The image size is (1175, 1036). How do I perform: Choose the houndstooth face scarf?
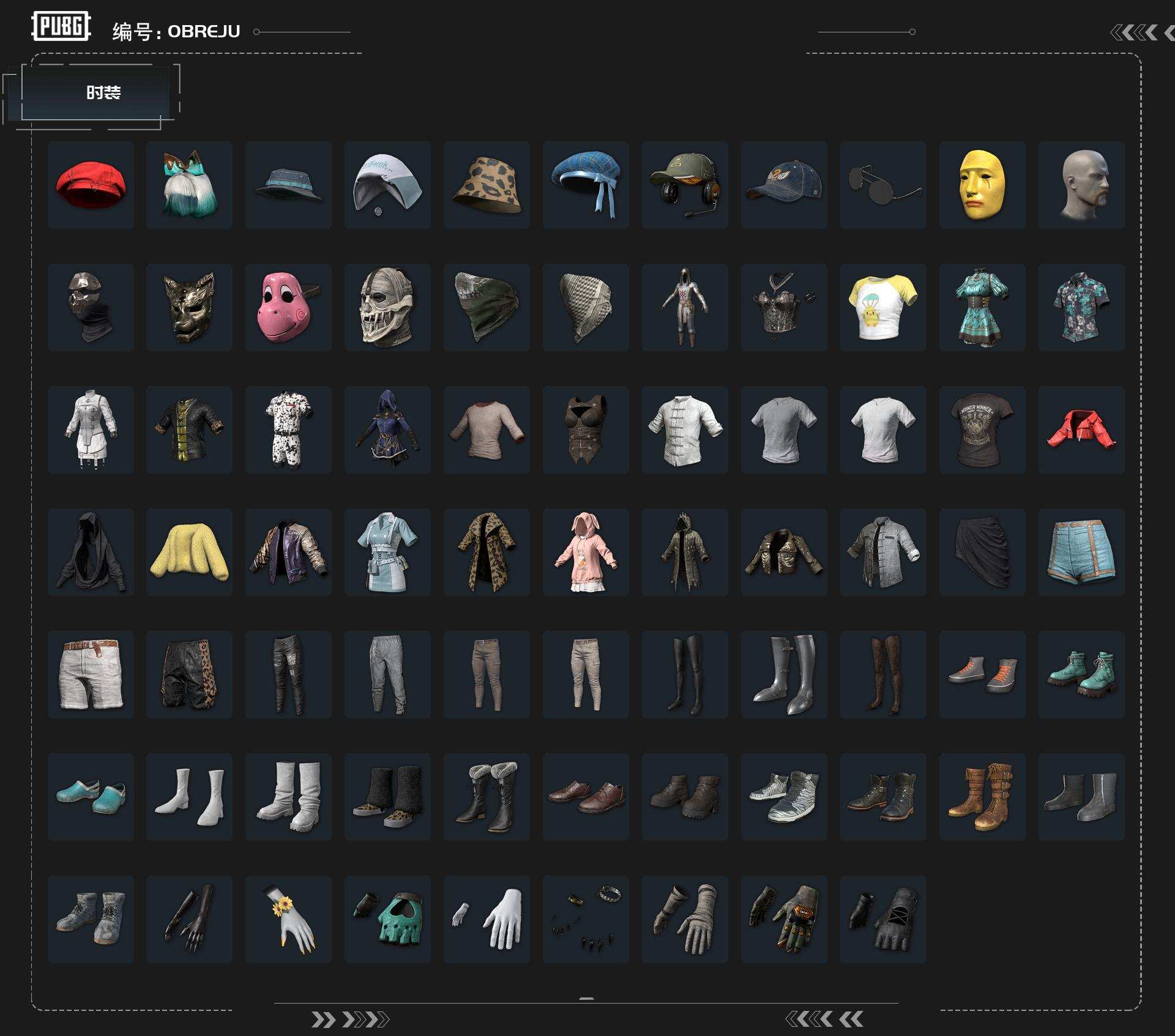pos(586,307)
